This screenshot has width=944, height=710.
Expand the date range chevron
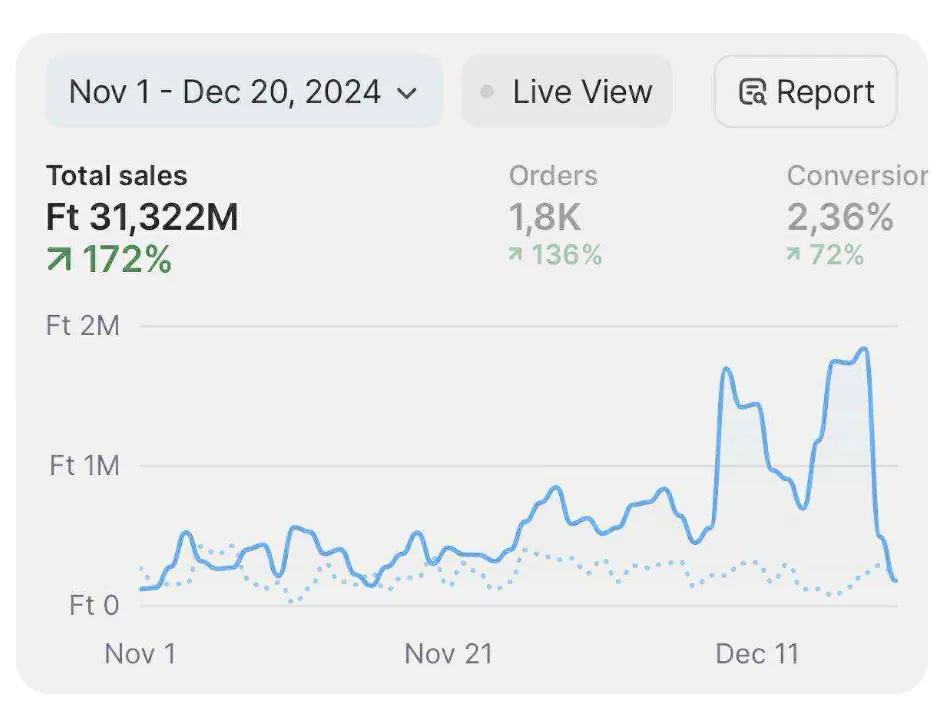tap(406, 93)
